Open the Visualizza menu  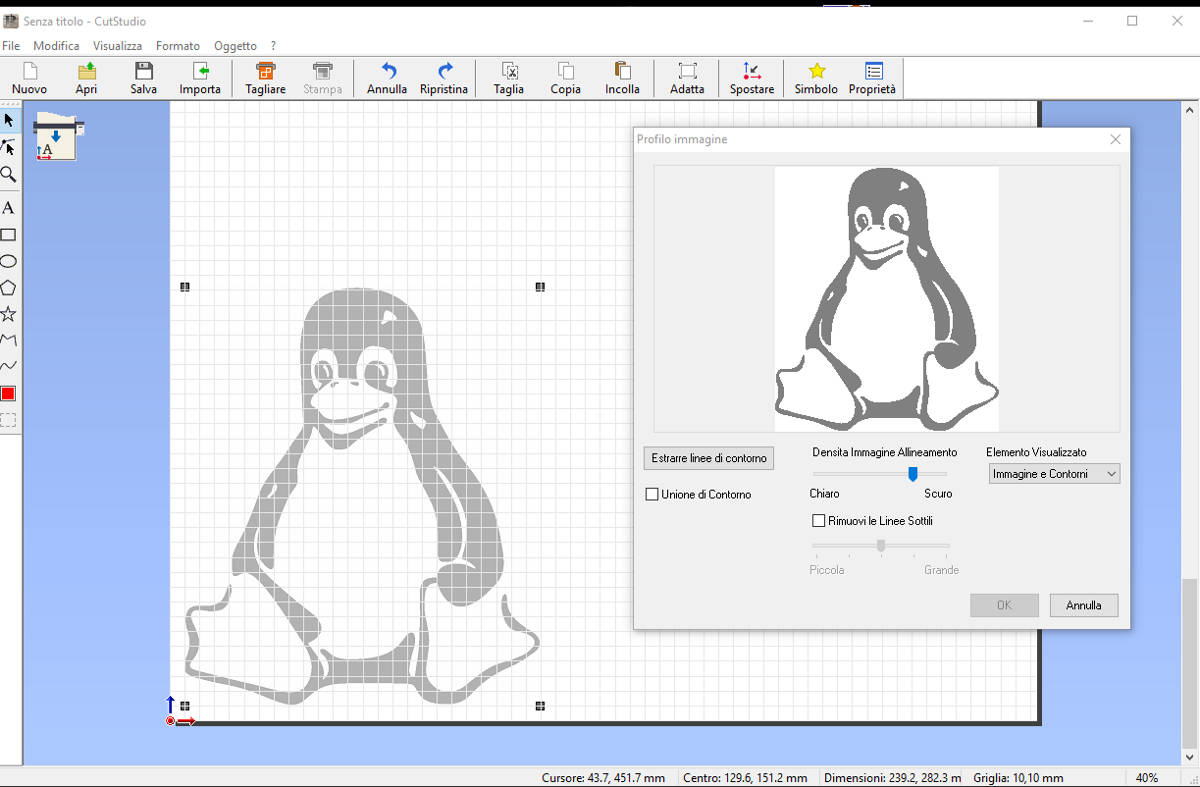click(118, 46)
